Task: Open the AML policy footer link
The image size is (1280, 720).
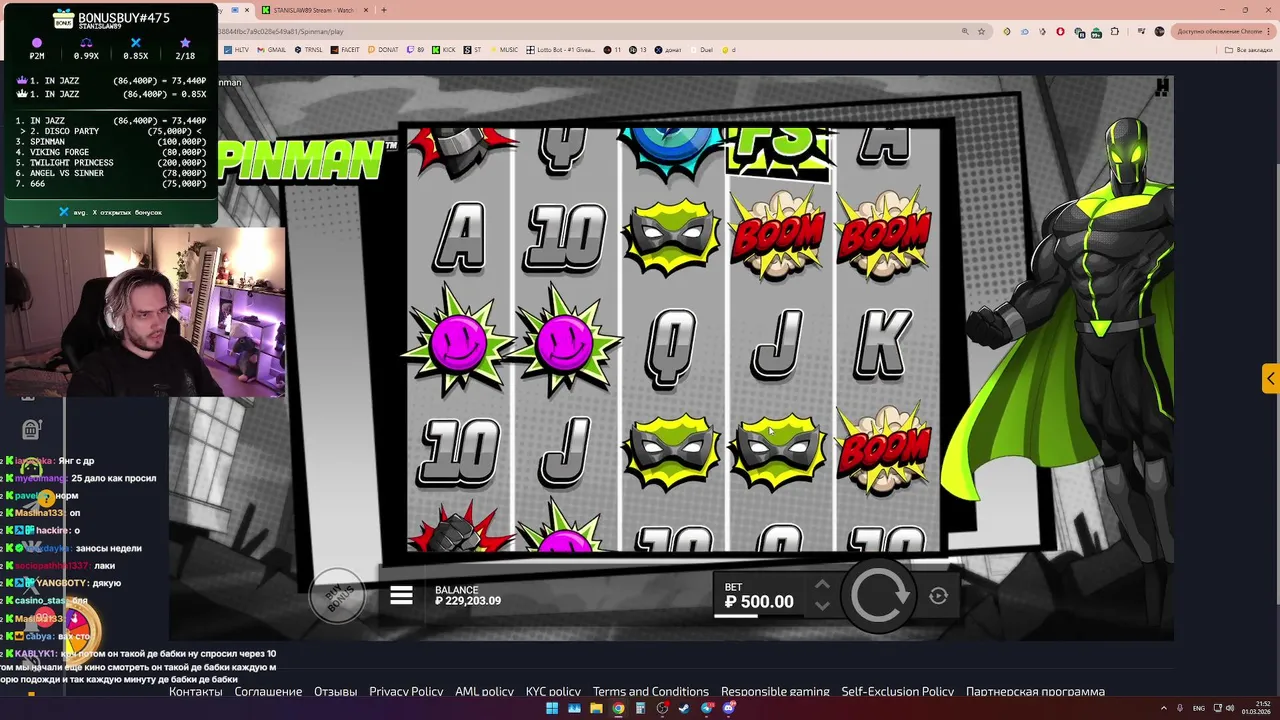Action: [484, 691]
